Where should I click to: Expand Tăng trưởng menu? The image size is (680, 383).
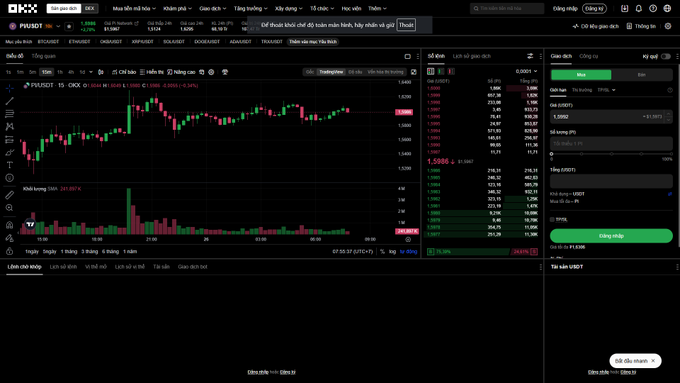pos(251,8)
